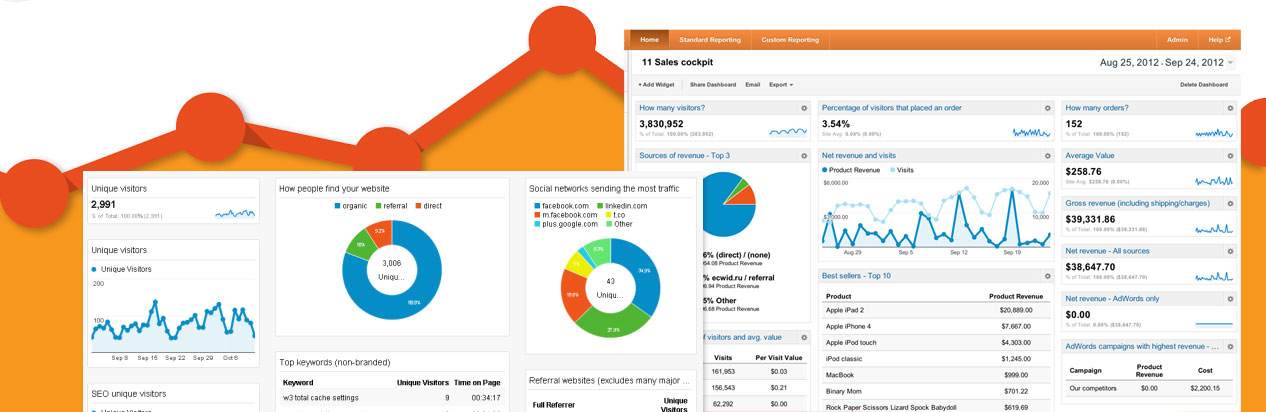
Task: Click the organic legend color swatch
Action: click(x=337, y=205)
